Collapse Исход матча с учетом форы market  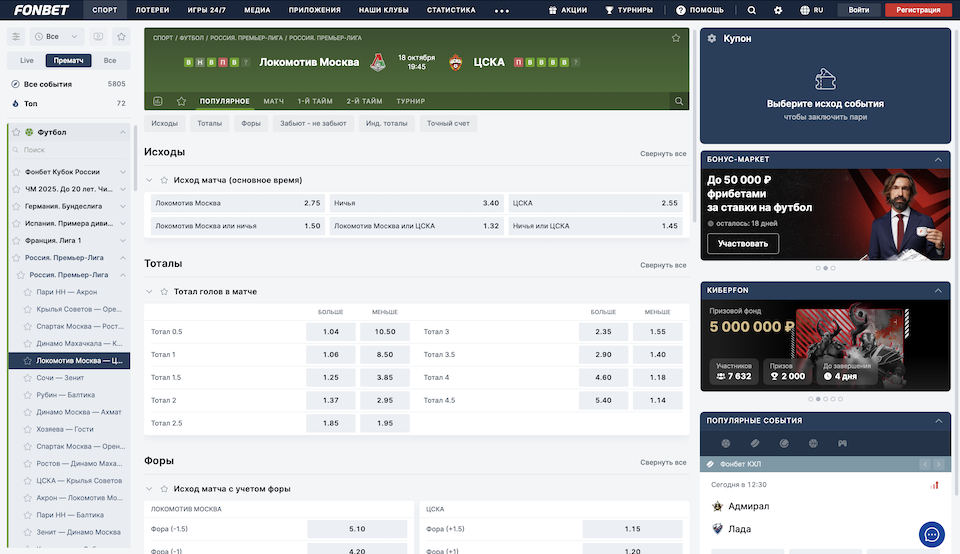[149, 488]
